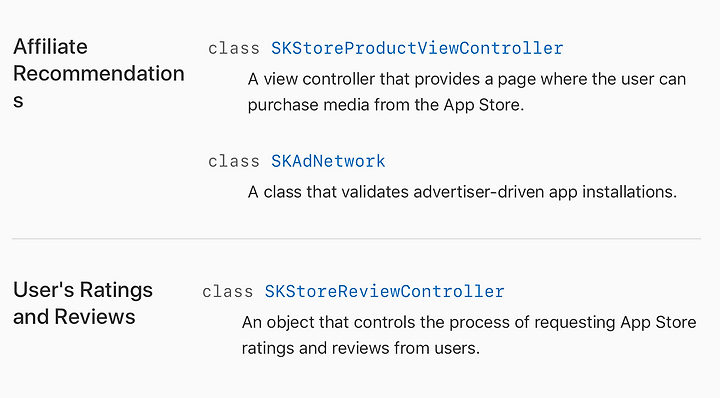
Task: Click the 'ratings and reviews from users' line
Action: (360, 348)
